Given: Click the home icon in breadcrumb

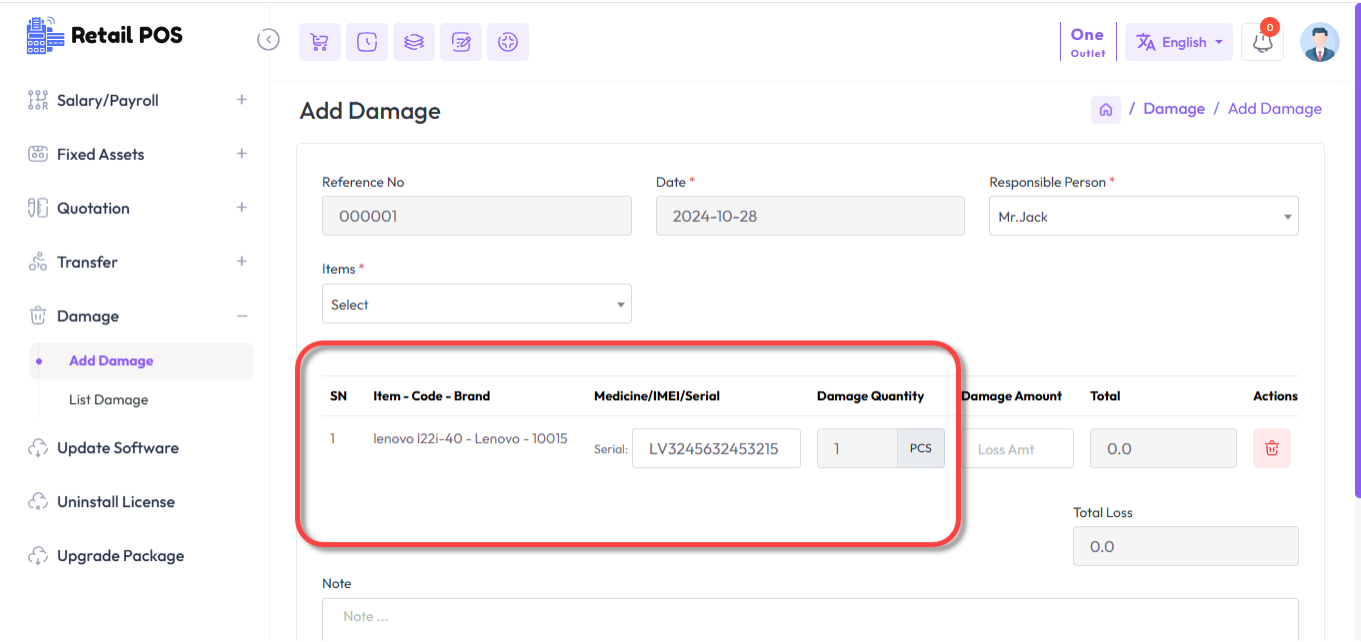Looking at the screenshot, I should tap(1105, 110).
